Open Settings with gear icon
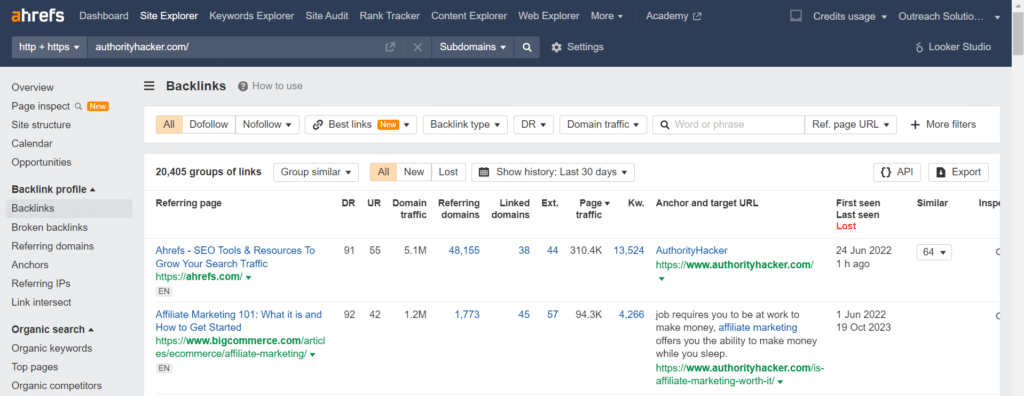This screenshot has height=396, width=1024. 577,47
